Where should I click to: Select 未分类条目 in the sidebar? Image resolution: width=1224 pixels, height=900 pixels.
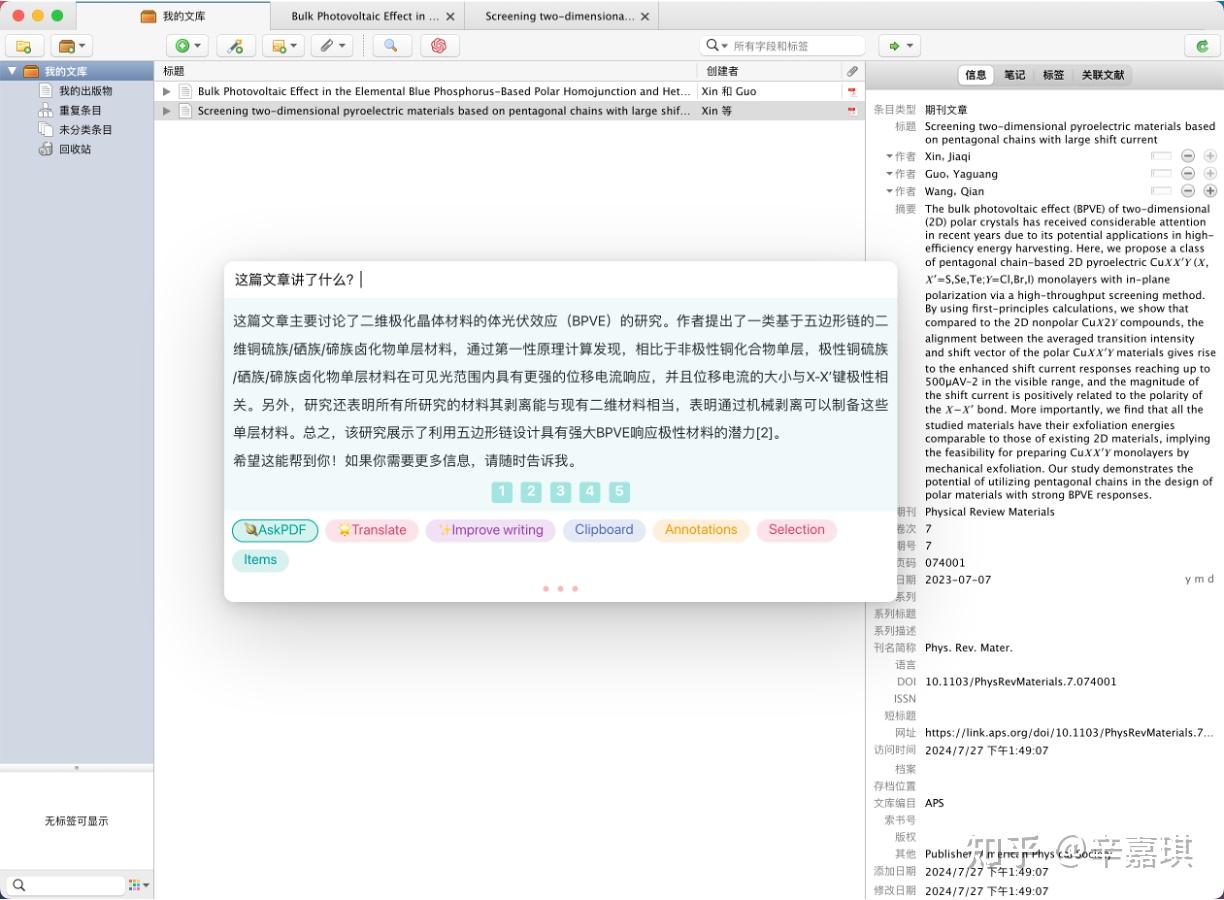(85, 129)
